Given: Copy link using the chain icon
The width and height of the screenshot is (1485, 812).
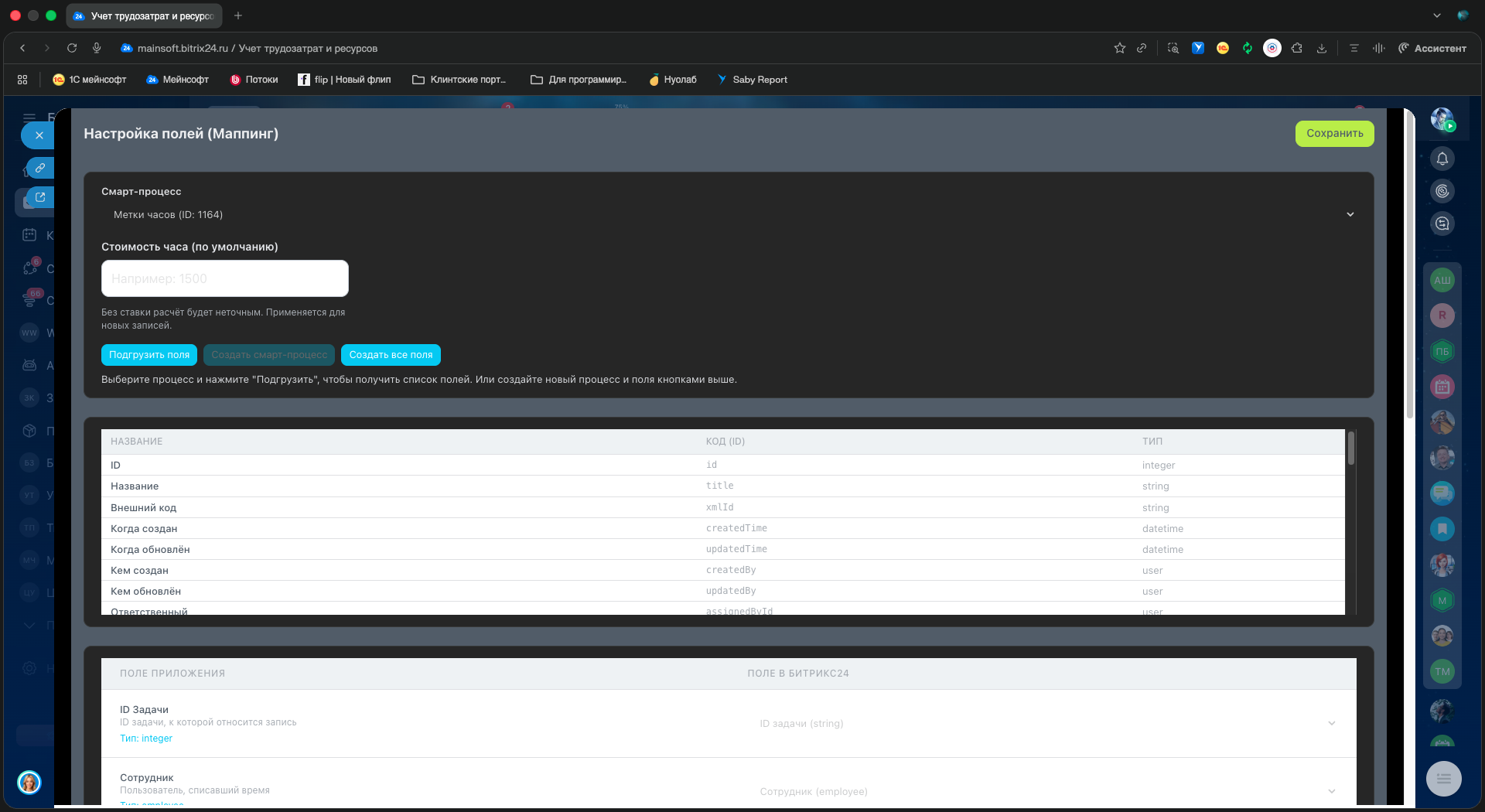Looking at the screenshot, I should [x=39, y=168].
